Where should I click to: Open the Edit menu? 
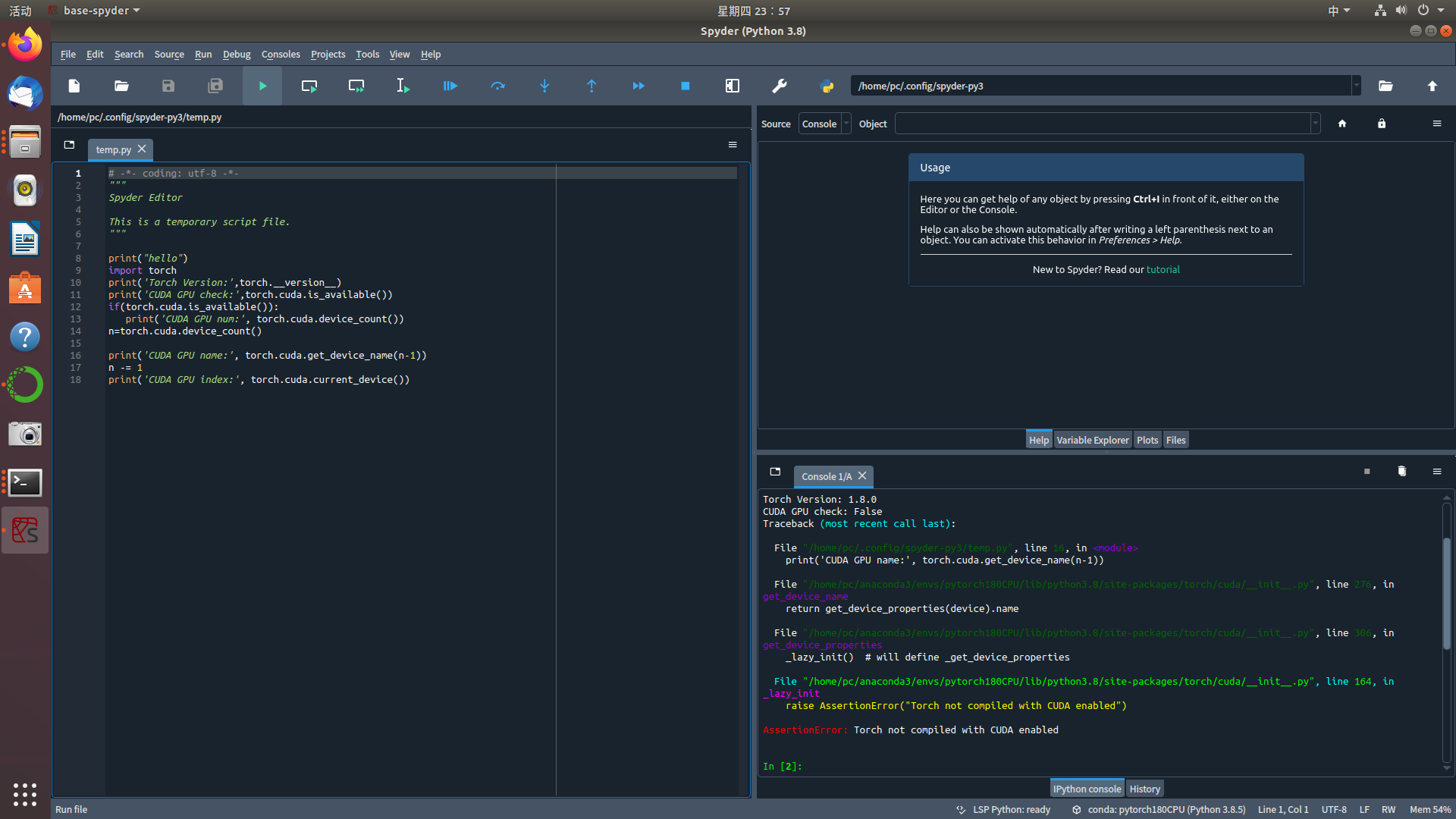(x=95, y=54)
